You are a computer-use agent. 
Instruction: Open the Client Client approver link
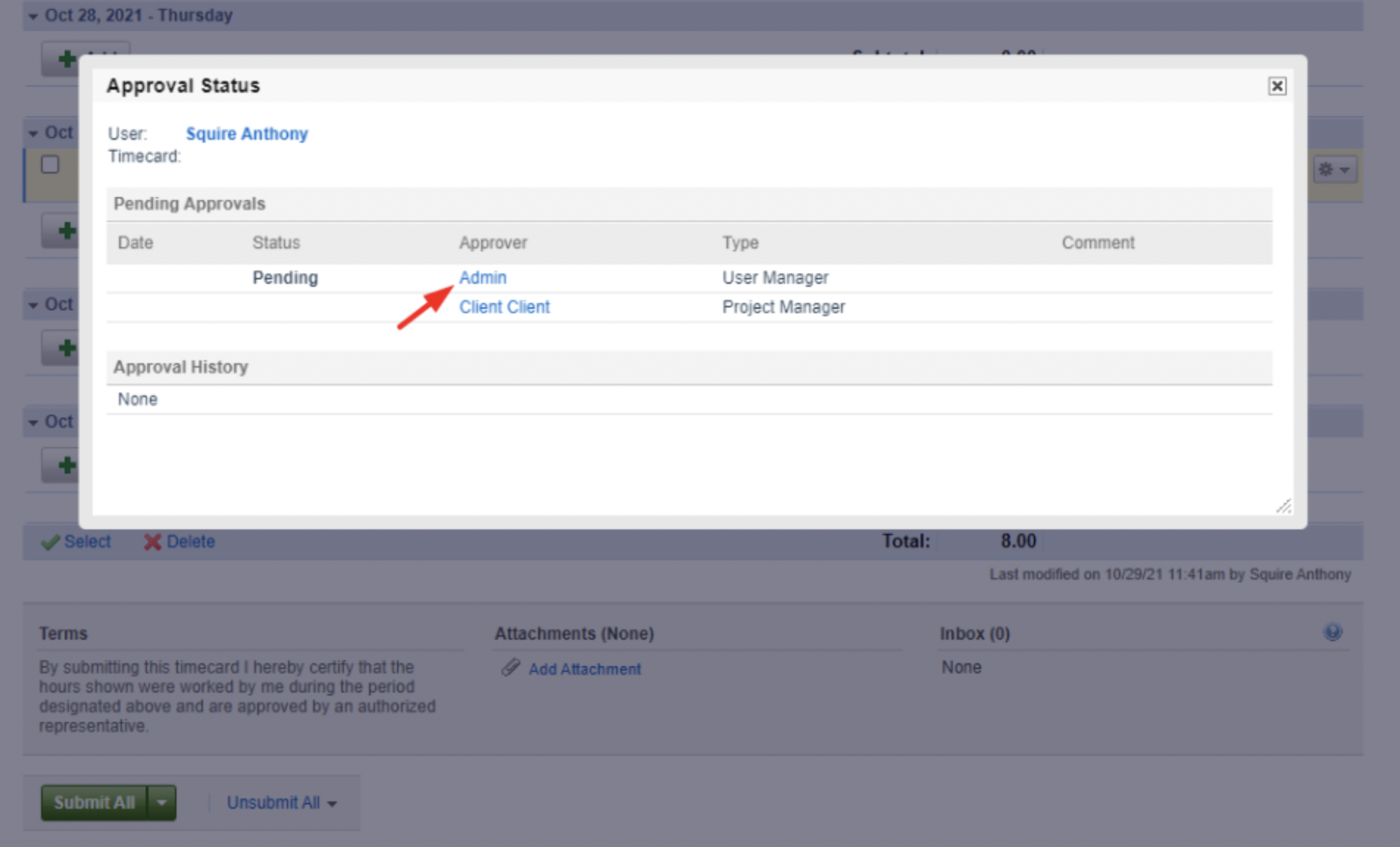[504, 307]
